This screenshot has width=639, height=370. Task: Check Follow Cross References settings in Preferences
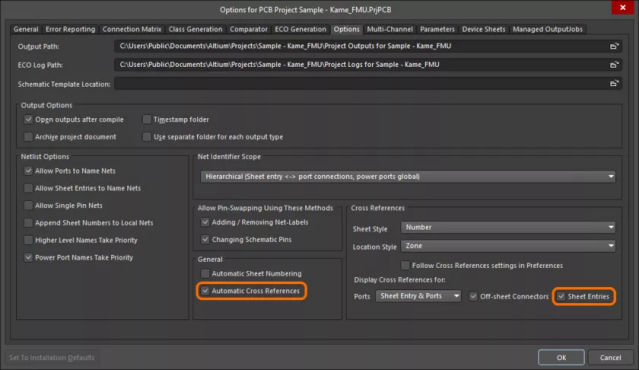pyautogui.click(x=405, y=265)
